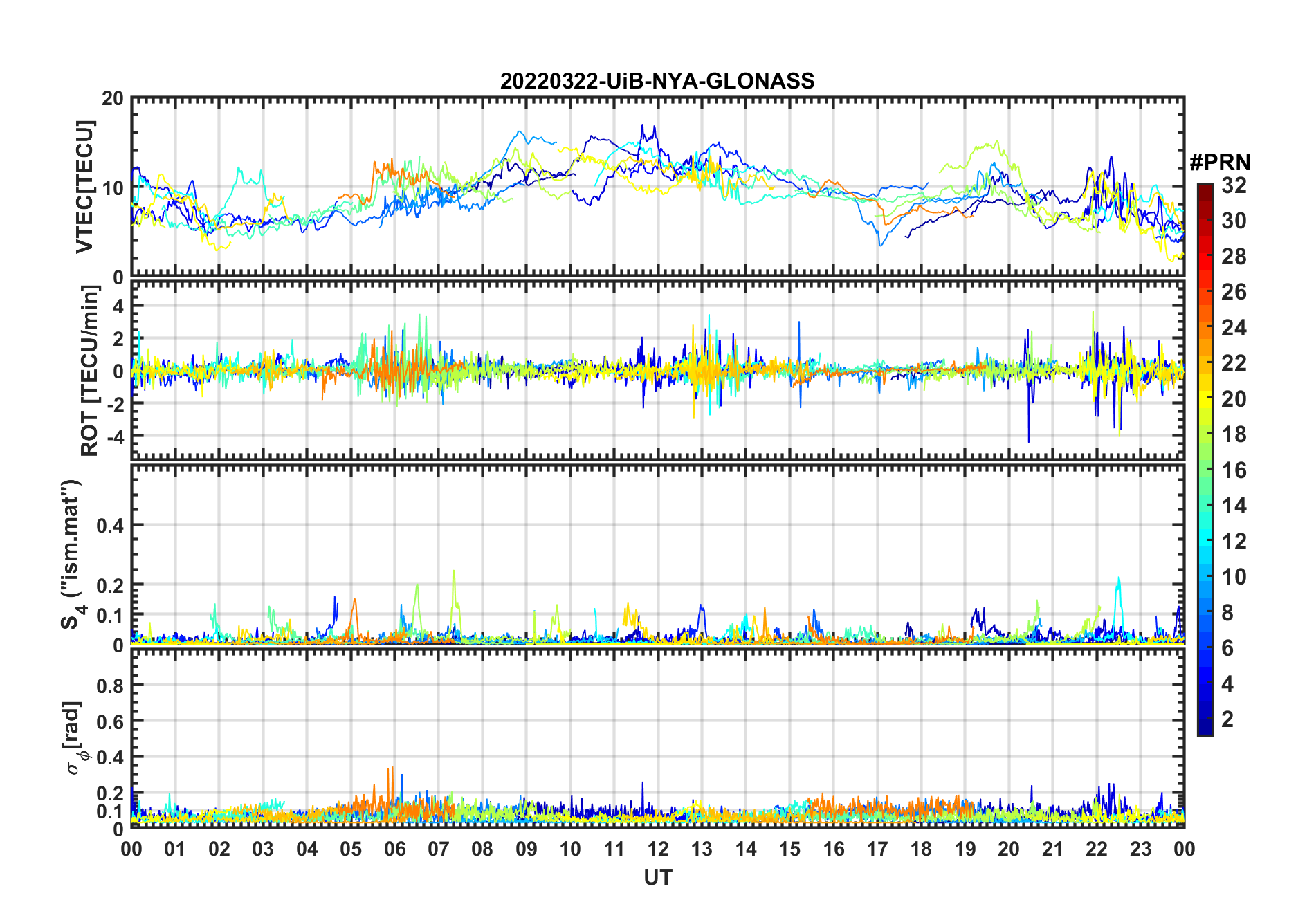Click inside the sigma-phi panel
The height and width of the screenshot is (920, 1316).
point(657,738)
